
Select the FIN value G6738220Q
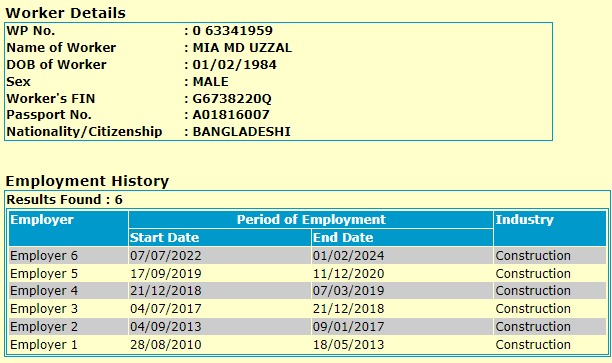click(232, 98)
